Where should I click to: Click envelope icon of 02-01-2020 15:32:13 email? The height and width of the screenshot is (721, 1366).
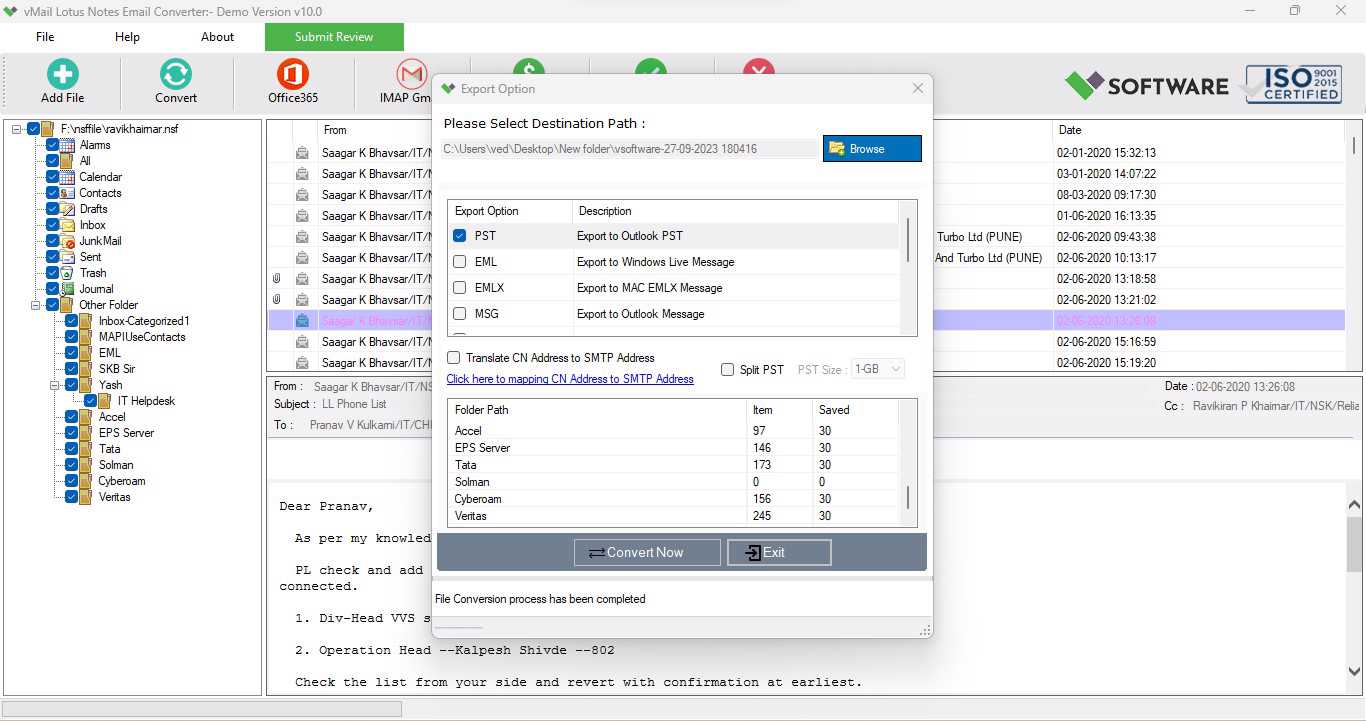pyautogui.click(x=302, y=153)
